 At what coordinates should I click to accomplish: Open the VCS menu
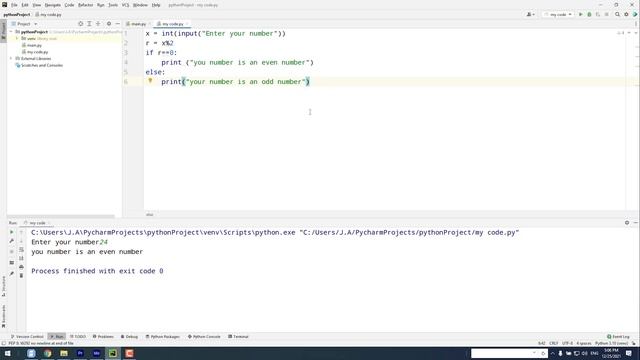125,5
